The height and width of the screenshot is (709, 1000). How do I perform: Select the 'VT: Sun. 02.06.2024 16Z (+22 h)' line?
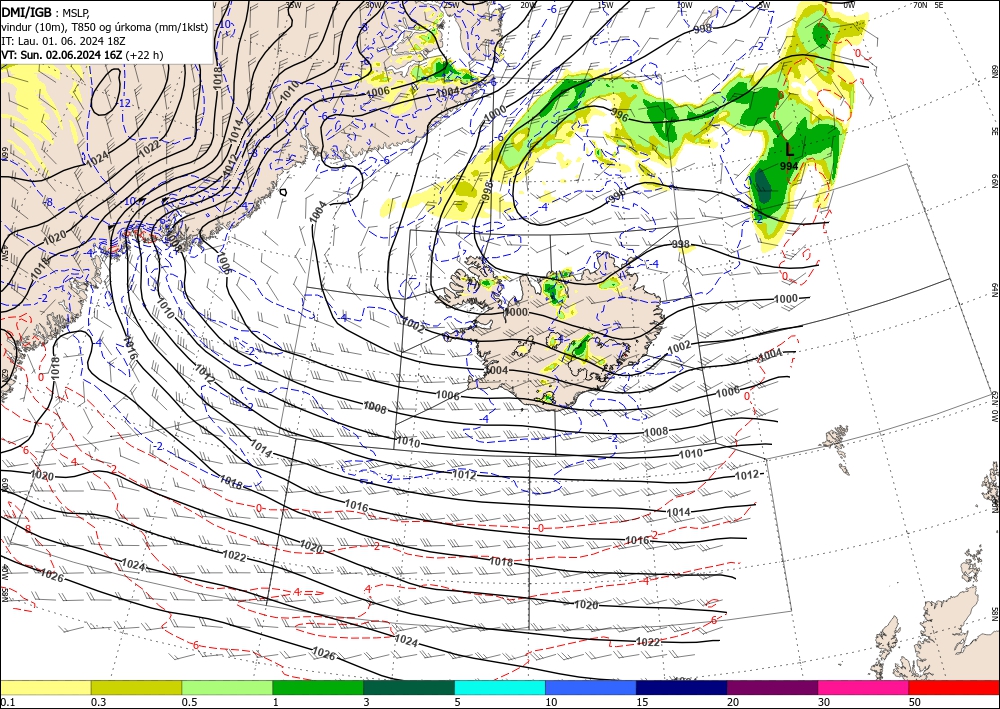82,55
